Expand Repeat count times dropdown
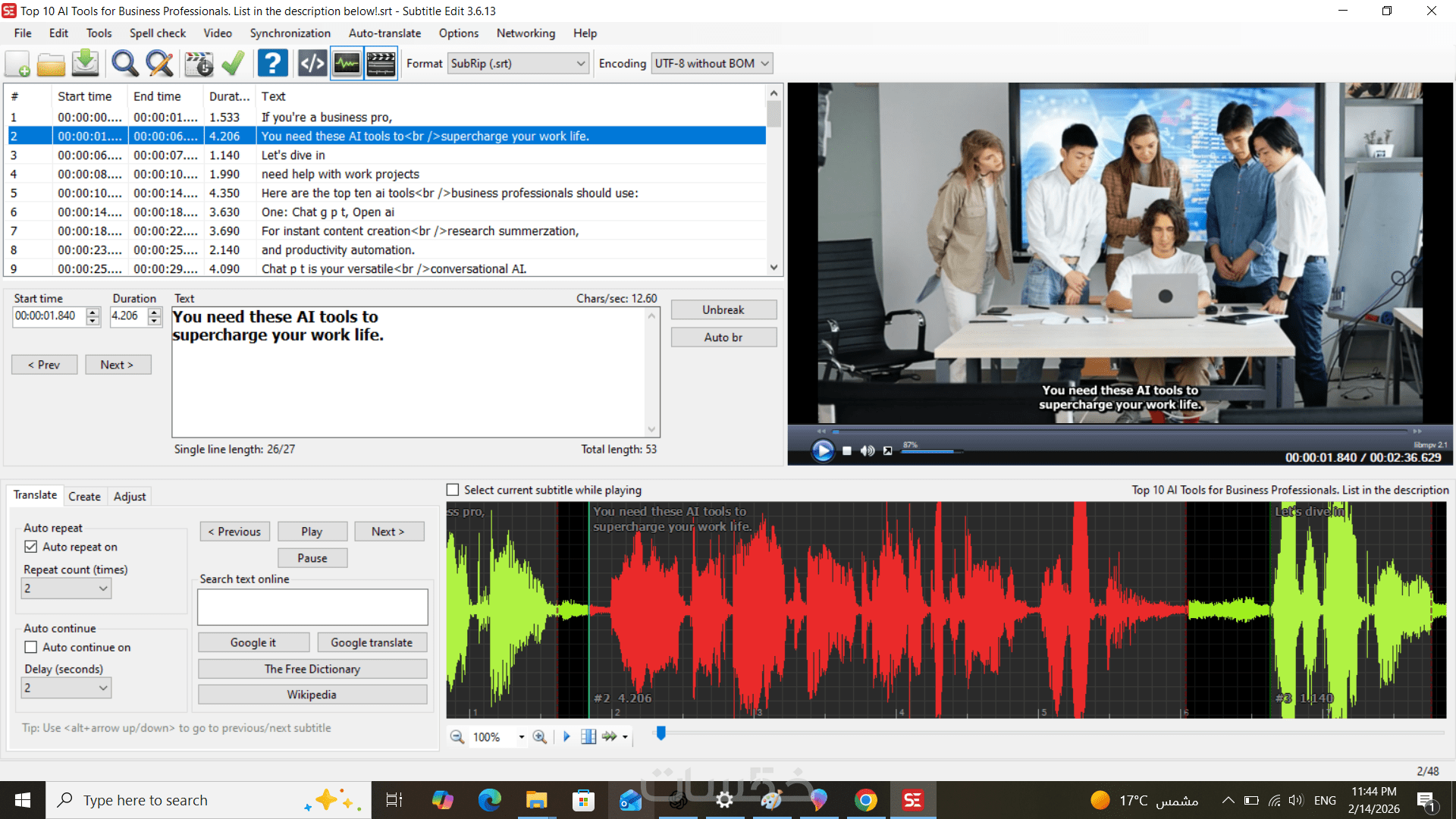 coord(103,588)
